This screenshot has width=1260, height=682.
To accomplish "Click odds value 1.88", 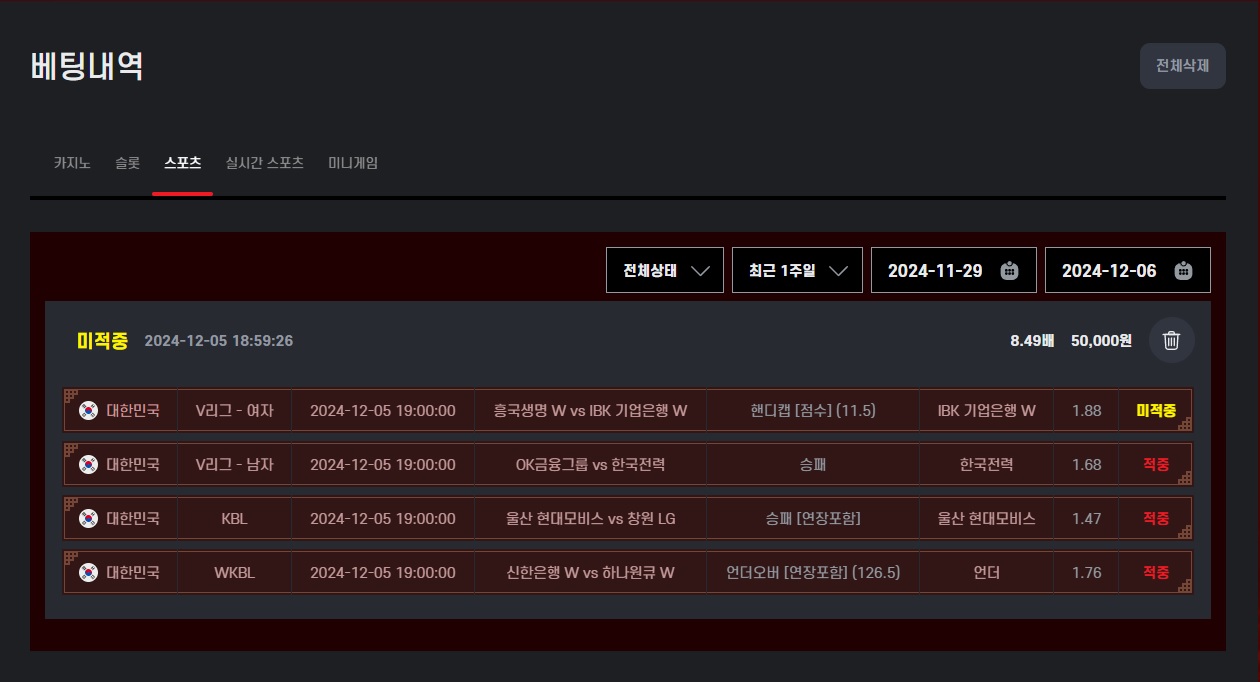I will (1086, 410).
